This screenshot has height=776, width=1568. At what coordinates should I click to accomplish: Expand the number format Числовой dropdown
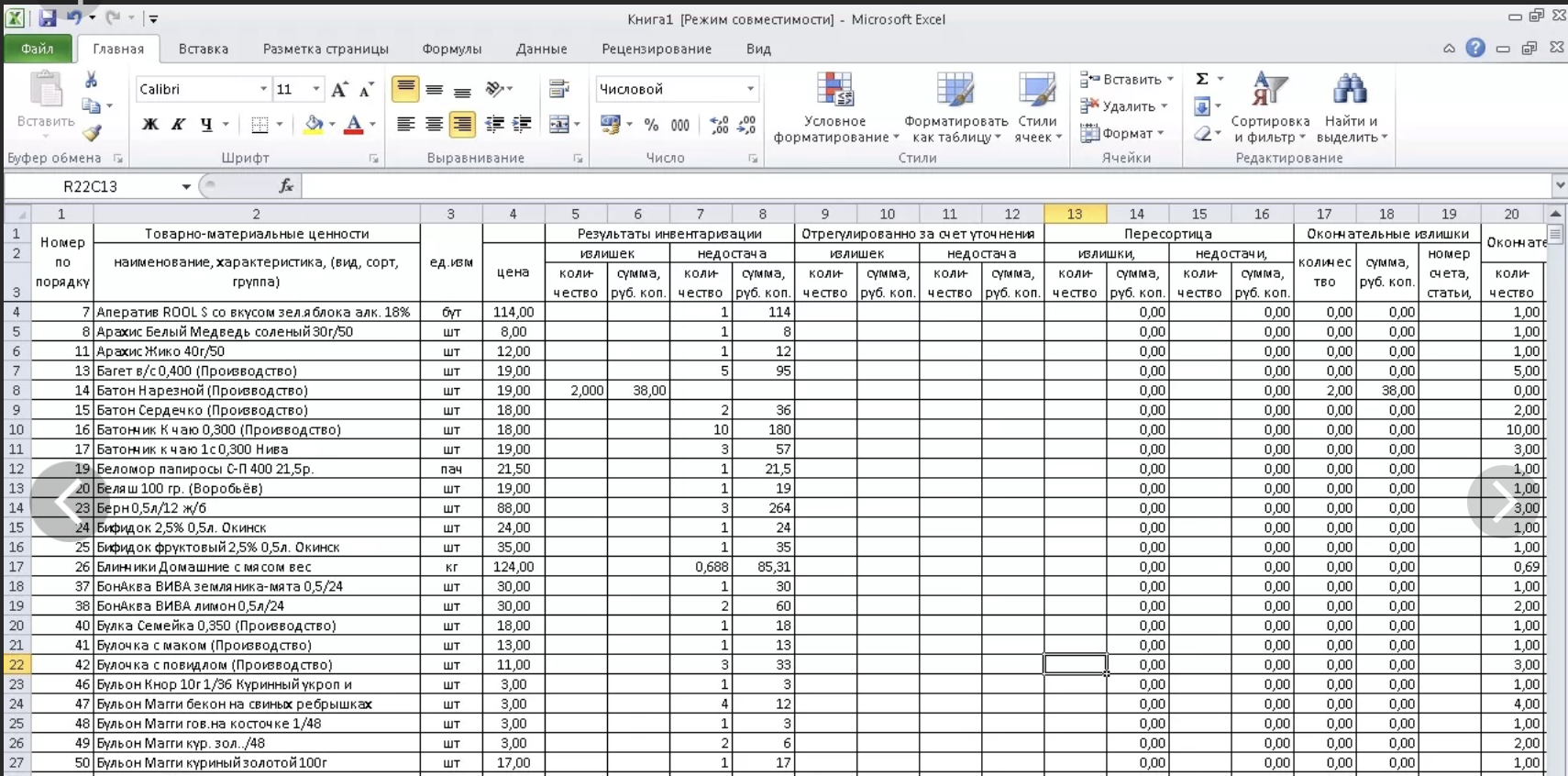(x=750, y=89)
